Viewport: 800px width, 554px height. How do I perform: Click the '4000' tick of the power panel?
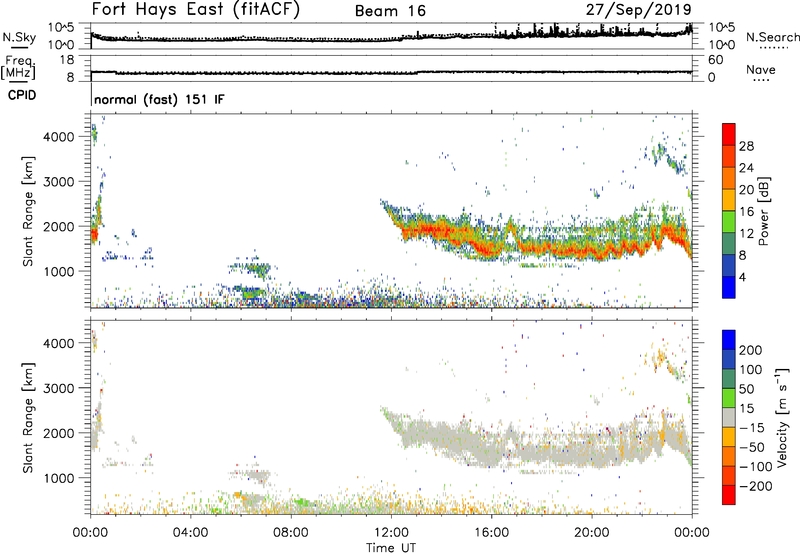tap(58, 137)
